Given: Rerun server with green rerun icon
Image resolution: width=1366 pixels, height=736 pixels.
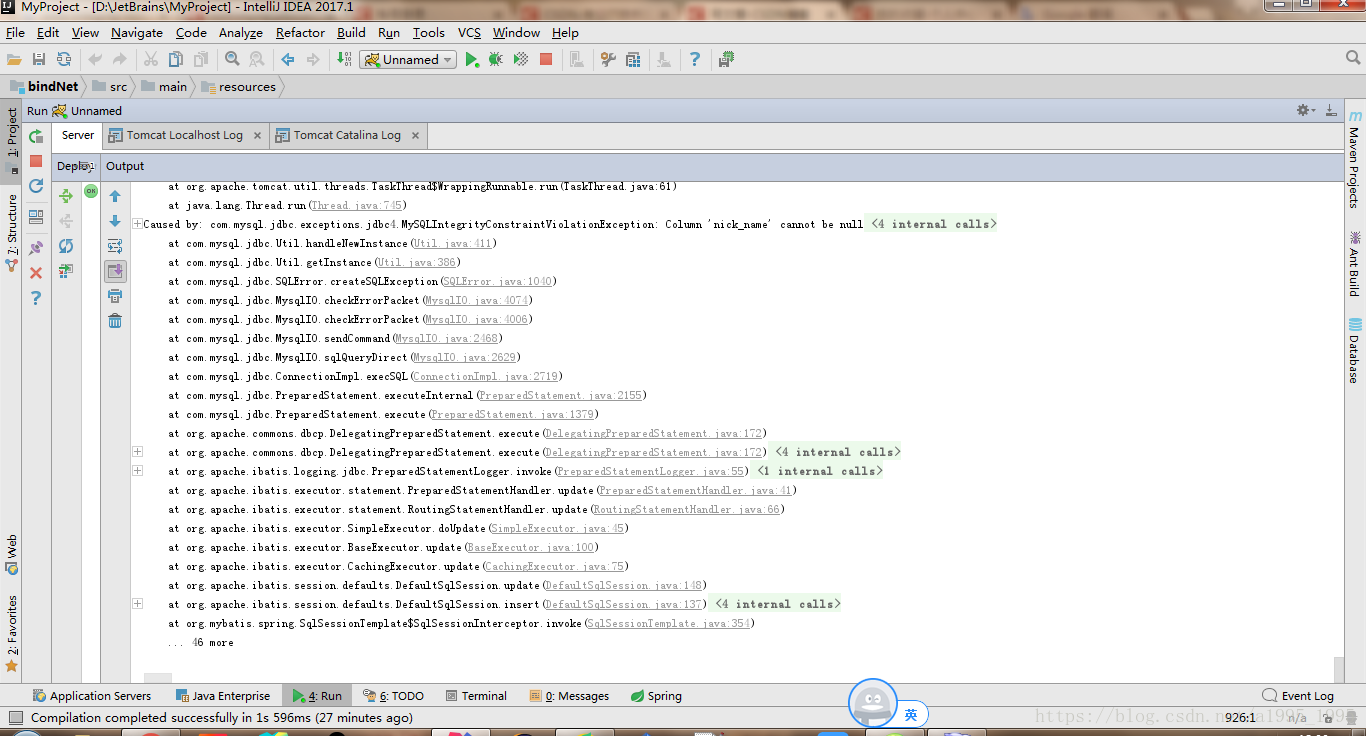Looking at the screenshot, I should [36, 137].
